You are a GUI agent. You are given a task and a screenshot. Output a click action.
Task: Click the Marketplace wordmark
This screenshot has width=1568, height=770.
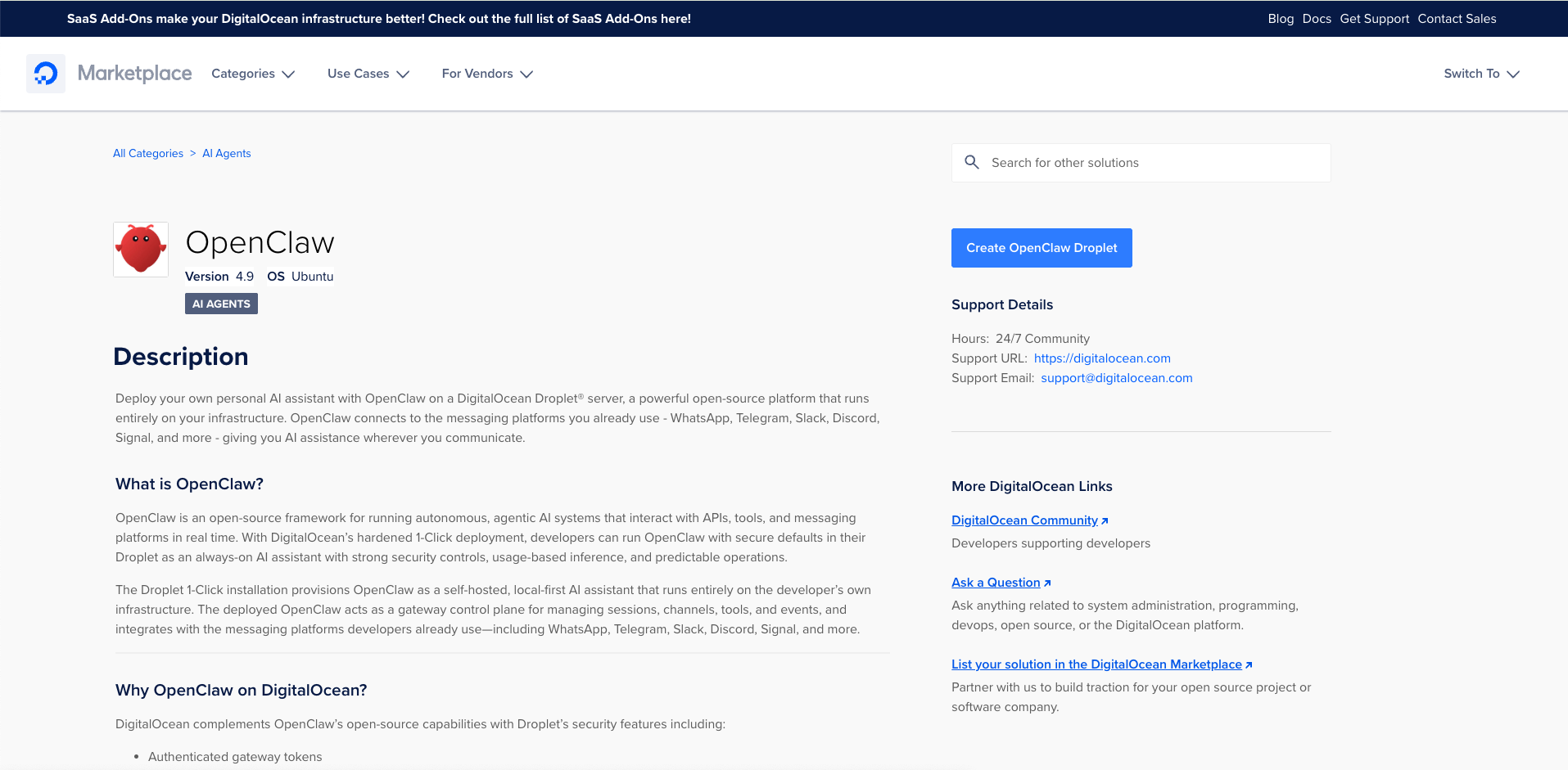pos(135,74)
